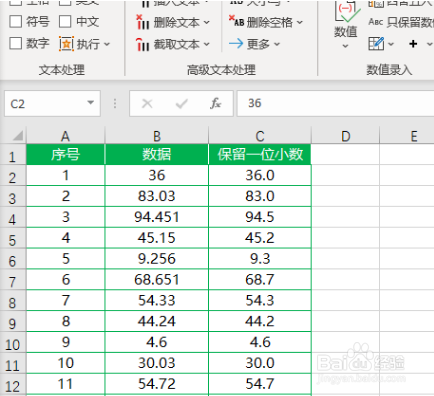
Task: Click cell containing 9.256
Action: (x=157, y=259)
